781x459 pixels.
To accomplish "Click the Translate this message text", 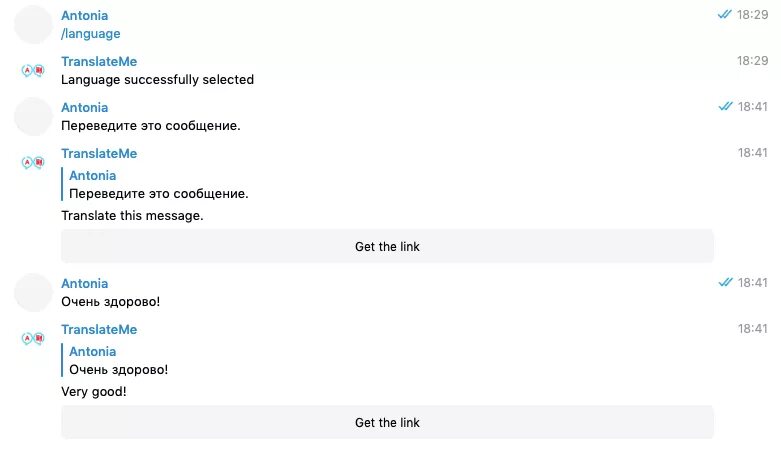I will pyautogui.click(x=132, y=216).
